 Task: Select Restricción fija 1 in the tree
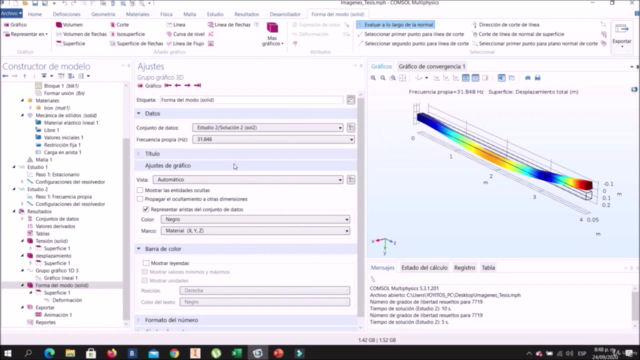[62, 145]
